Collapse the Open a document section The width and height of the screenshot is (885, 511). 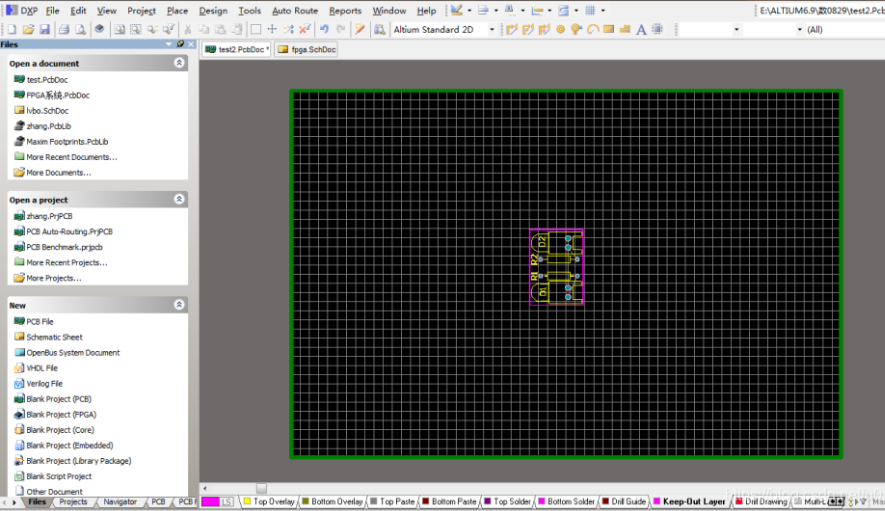pyautogui.click(x=179, y=63)
